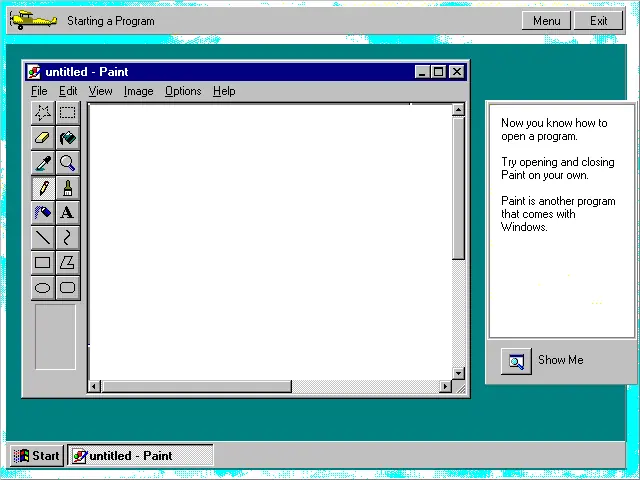Viewport: 640px width, 480px height.
Task: Click the tour Menu button
Action: pos(546,20)
